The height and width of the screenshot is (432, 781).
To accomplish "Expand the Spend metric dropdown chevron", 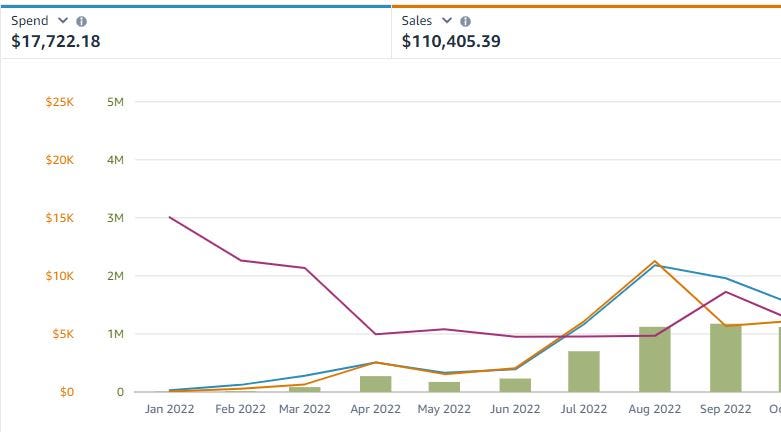I will click(63, 20).
